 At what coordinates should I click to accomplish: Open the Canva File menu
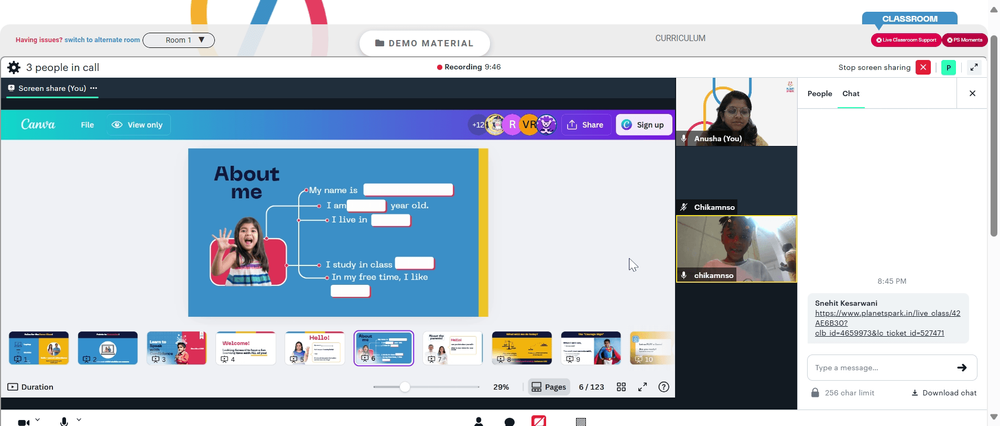coord(87,125)
